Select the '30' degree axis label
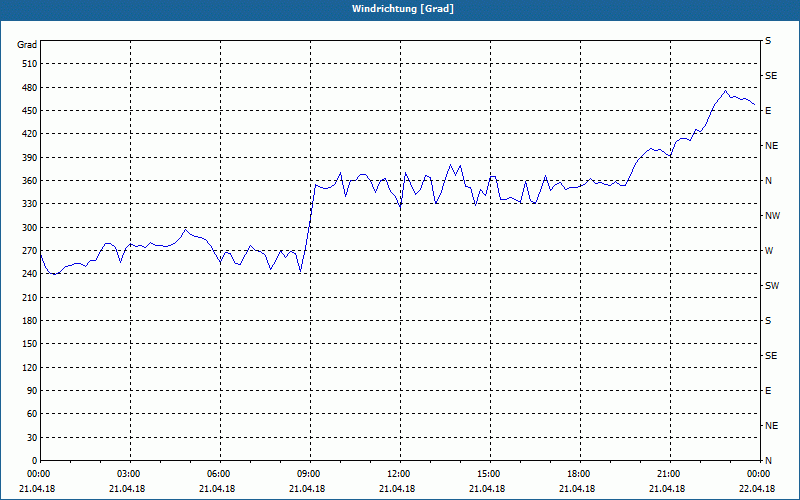Viewport: 800px width, 500px height. 32,437
